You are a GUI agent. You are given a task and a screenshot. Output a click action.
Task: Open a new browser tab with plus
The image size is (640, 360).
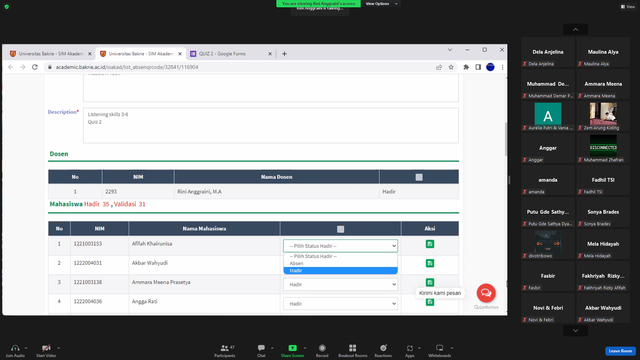tap(284, 54)
